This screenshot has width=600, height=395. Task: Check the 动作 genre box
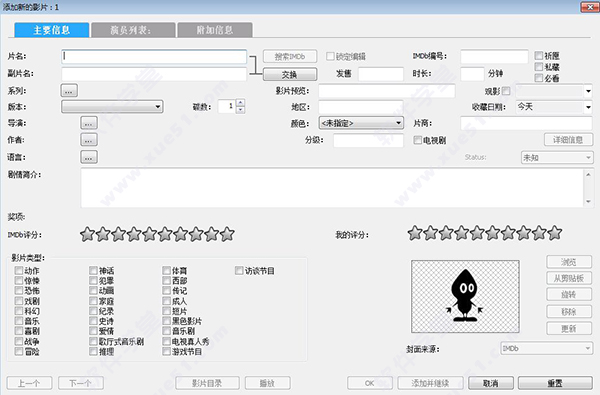point(18,271)
